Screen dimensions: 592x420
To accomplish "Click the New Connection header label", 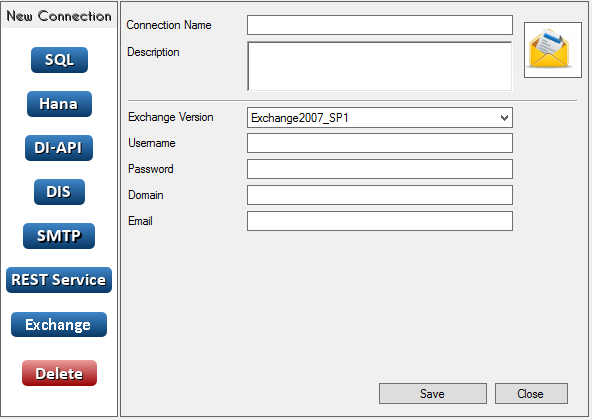I will (x=59, y=16).
